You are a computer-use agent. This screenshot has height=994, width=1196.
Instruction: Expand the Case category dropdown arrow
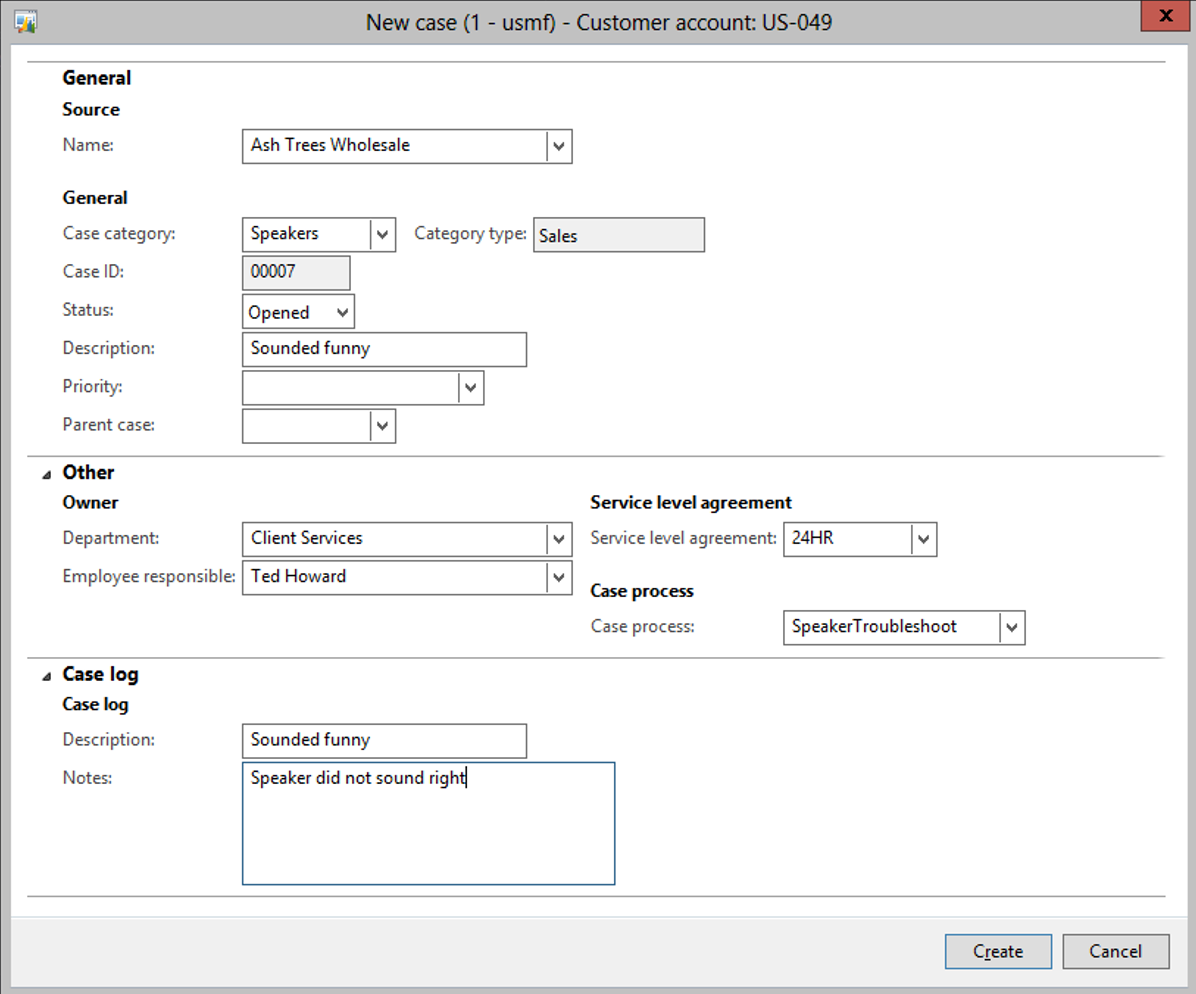coord(382,234)
